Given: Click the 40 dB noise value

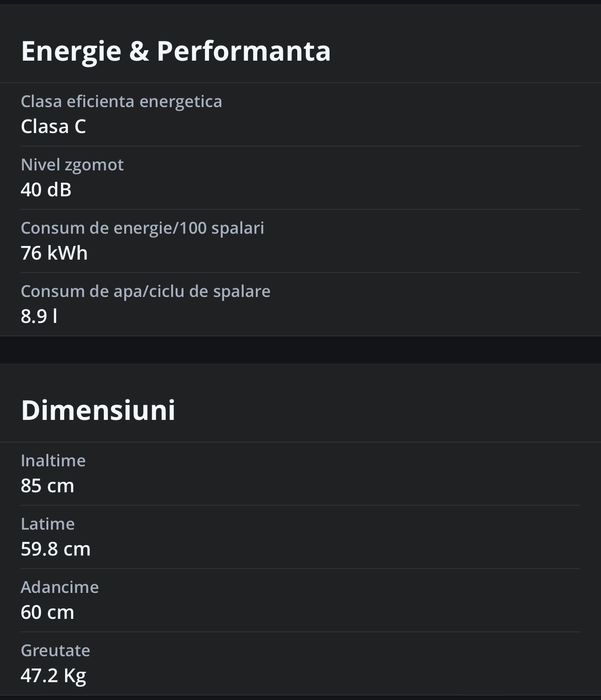Looking at the screenshot, I should (x=46, y=189).
